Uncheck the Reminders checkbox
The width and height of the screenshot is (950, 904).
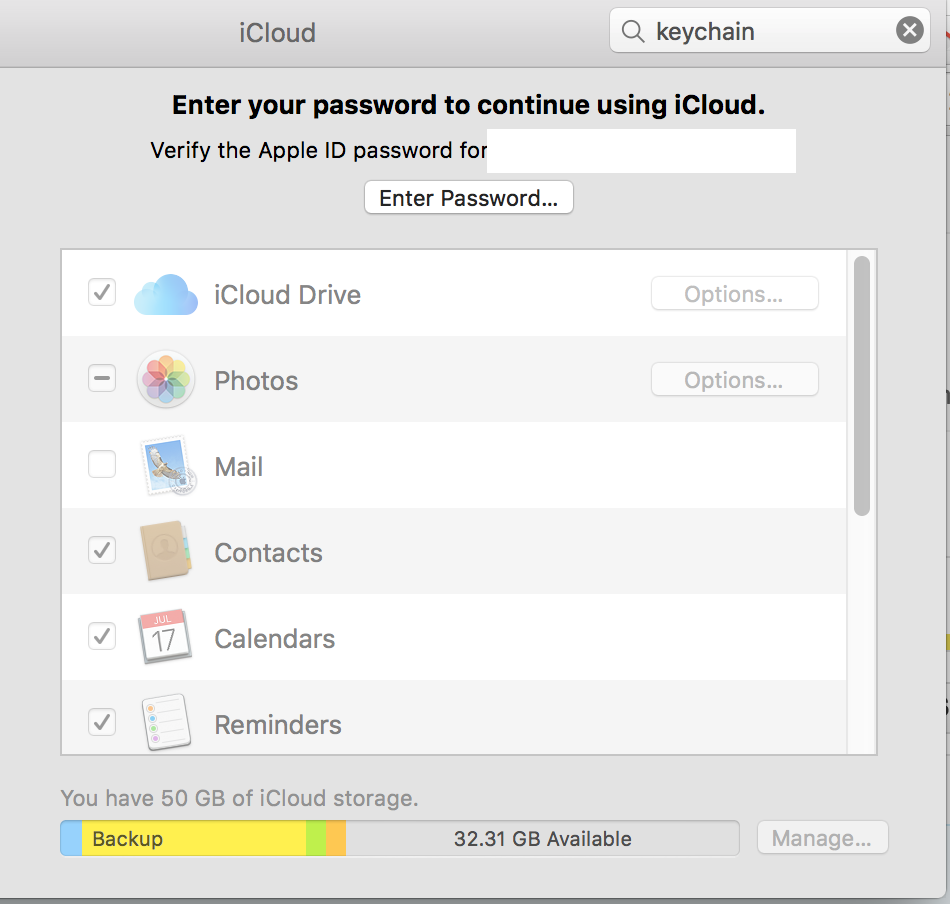[x=102, y=722]
